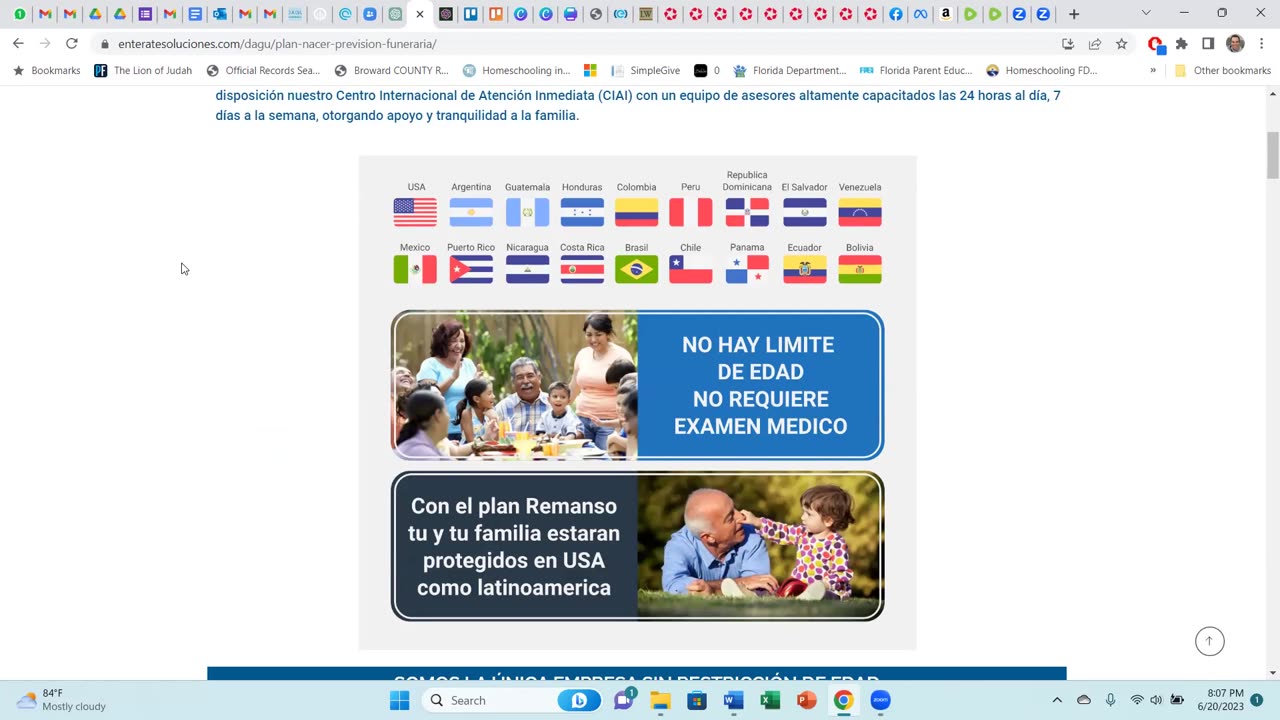Open Official Records Sea... bookmark

pos(263,71)
